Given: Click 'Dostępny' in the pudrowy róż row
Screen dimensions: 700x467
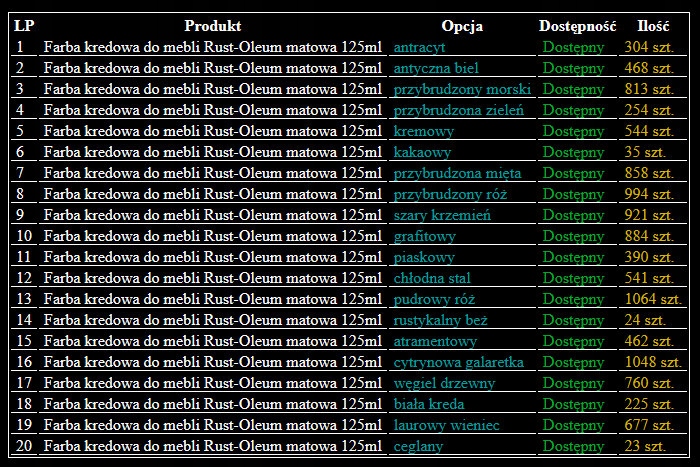Looking at the screenshot, I should 573,299.
